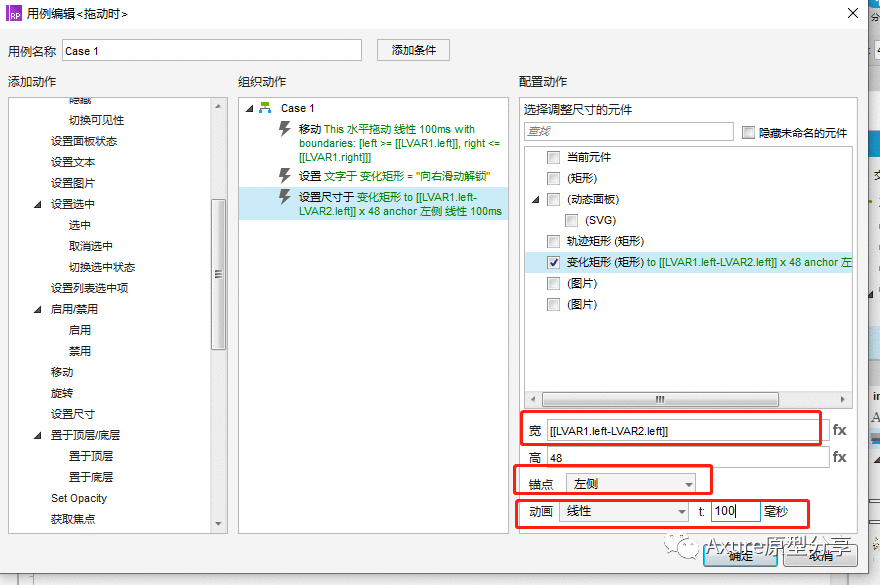Check the 轨迹矩形 (矩形) checkbox
This screenshot has width=880, height=585.
(x=553, y=241)
